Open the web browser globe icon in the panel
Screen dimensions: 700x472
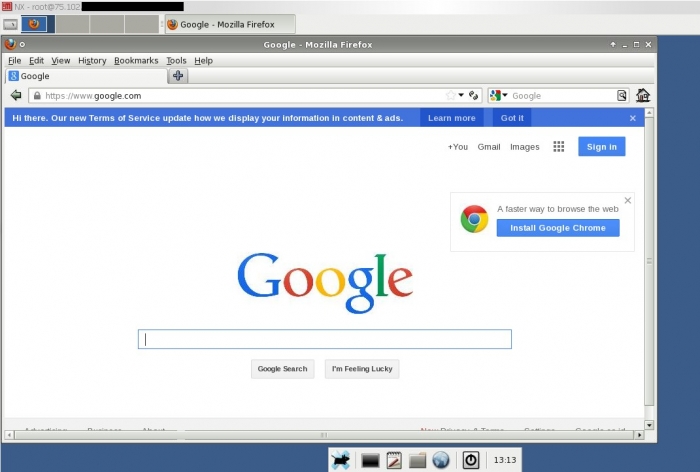(x=441, y=460)
